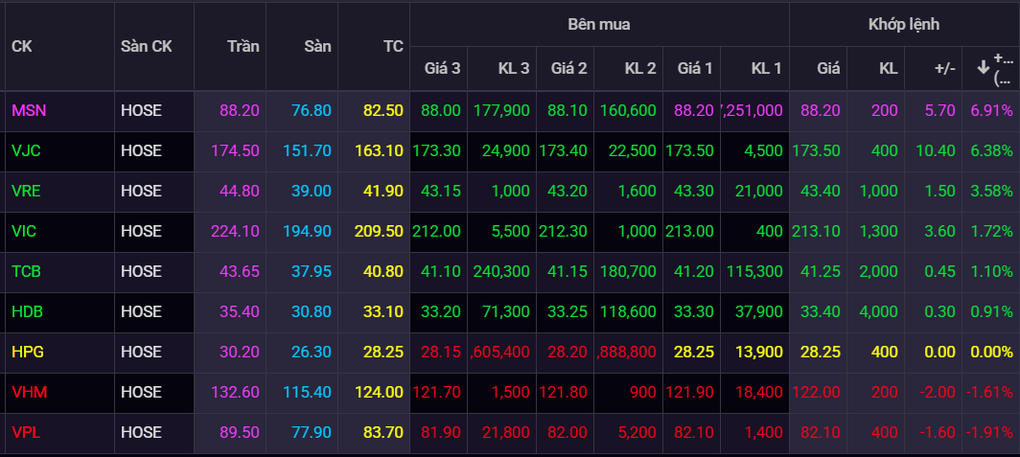The width and height of the screenshot is (1020, 457).
Task: Click the Giá 1 bid column header
Action: (x=695, y=68)
